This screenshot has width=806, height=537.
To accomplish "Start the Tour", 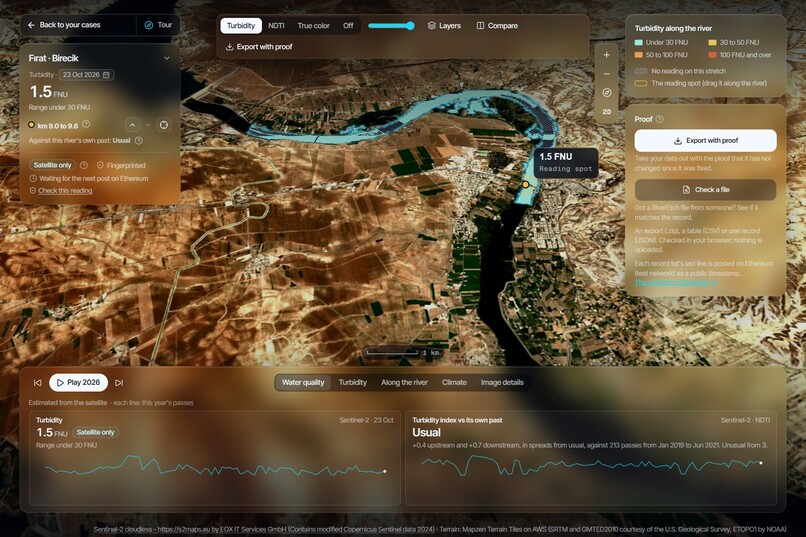I will (158, 25).
